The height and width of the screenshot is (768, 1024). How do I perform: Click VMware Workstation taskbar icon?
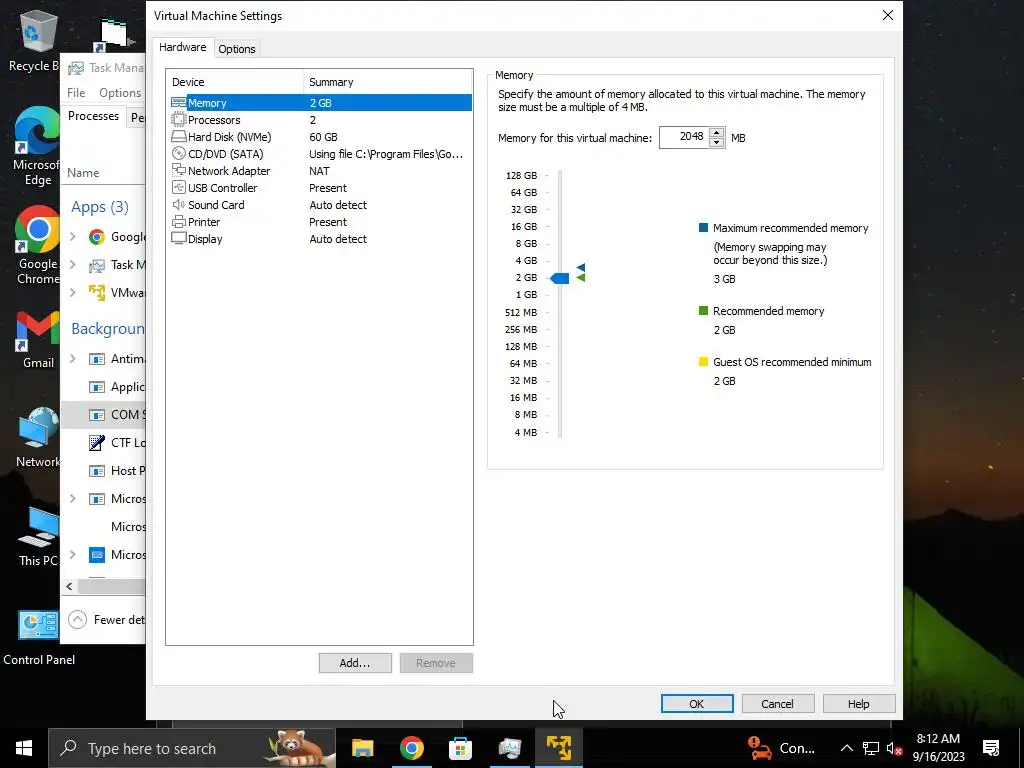[x=559, y=748]
